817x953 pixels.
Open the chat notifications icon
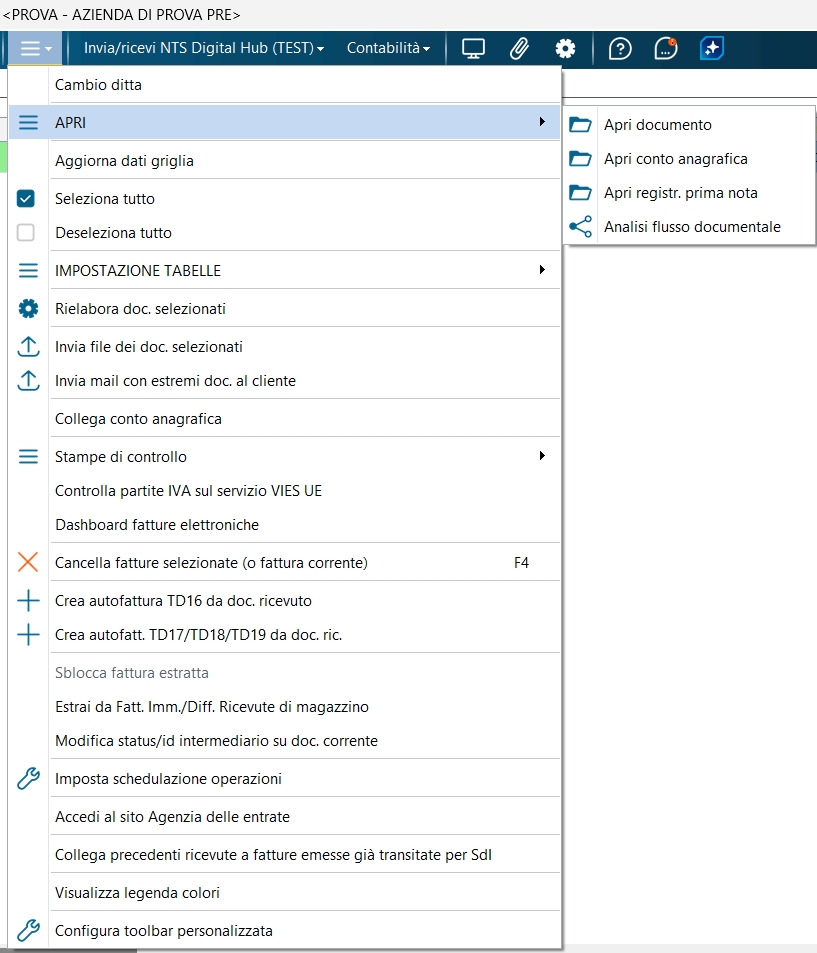click(x=665, y=48)
